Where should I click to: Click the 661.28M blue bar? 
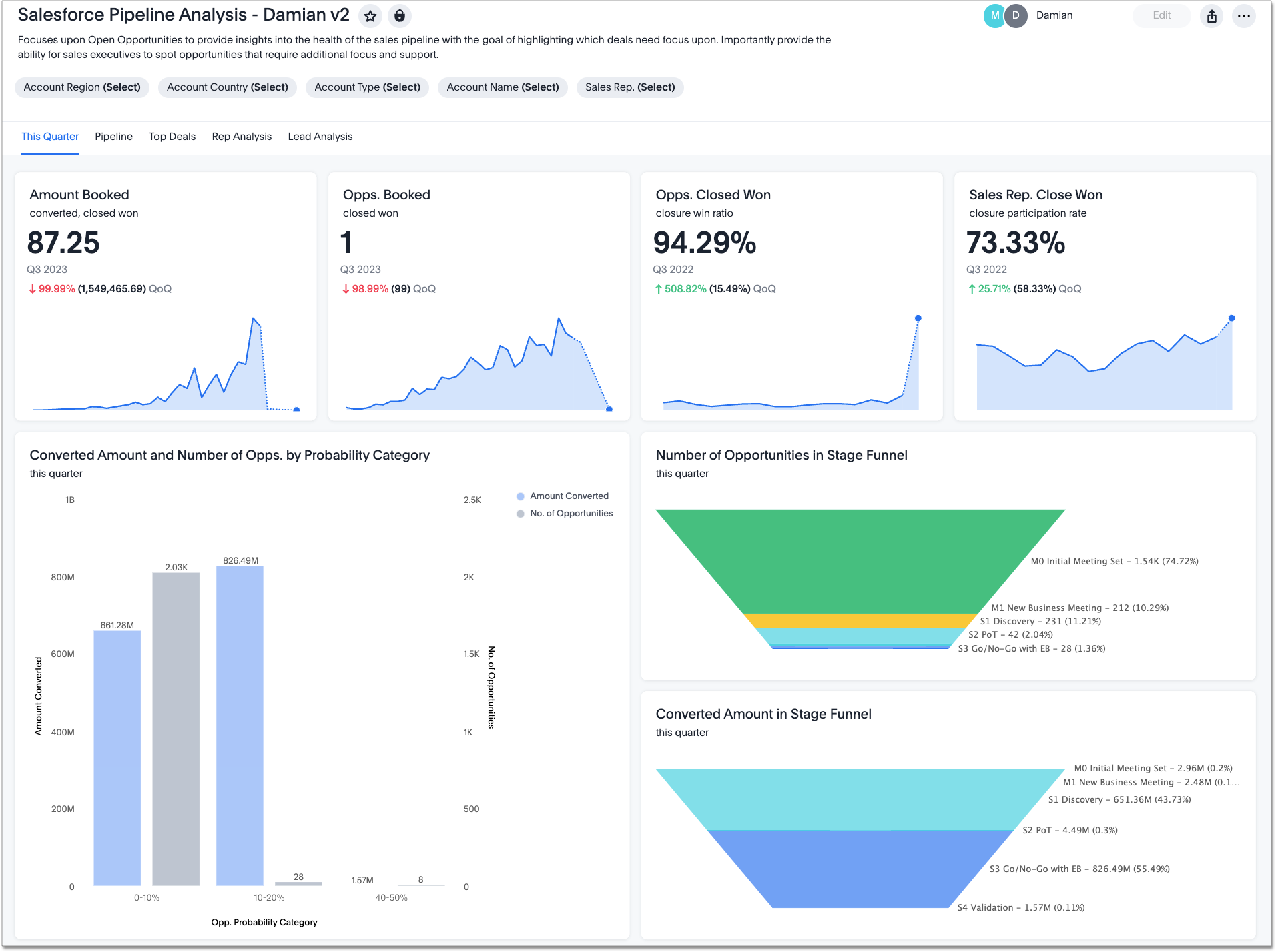coord(117,758)
